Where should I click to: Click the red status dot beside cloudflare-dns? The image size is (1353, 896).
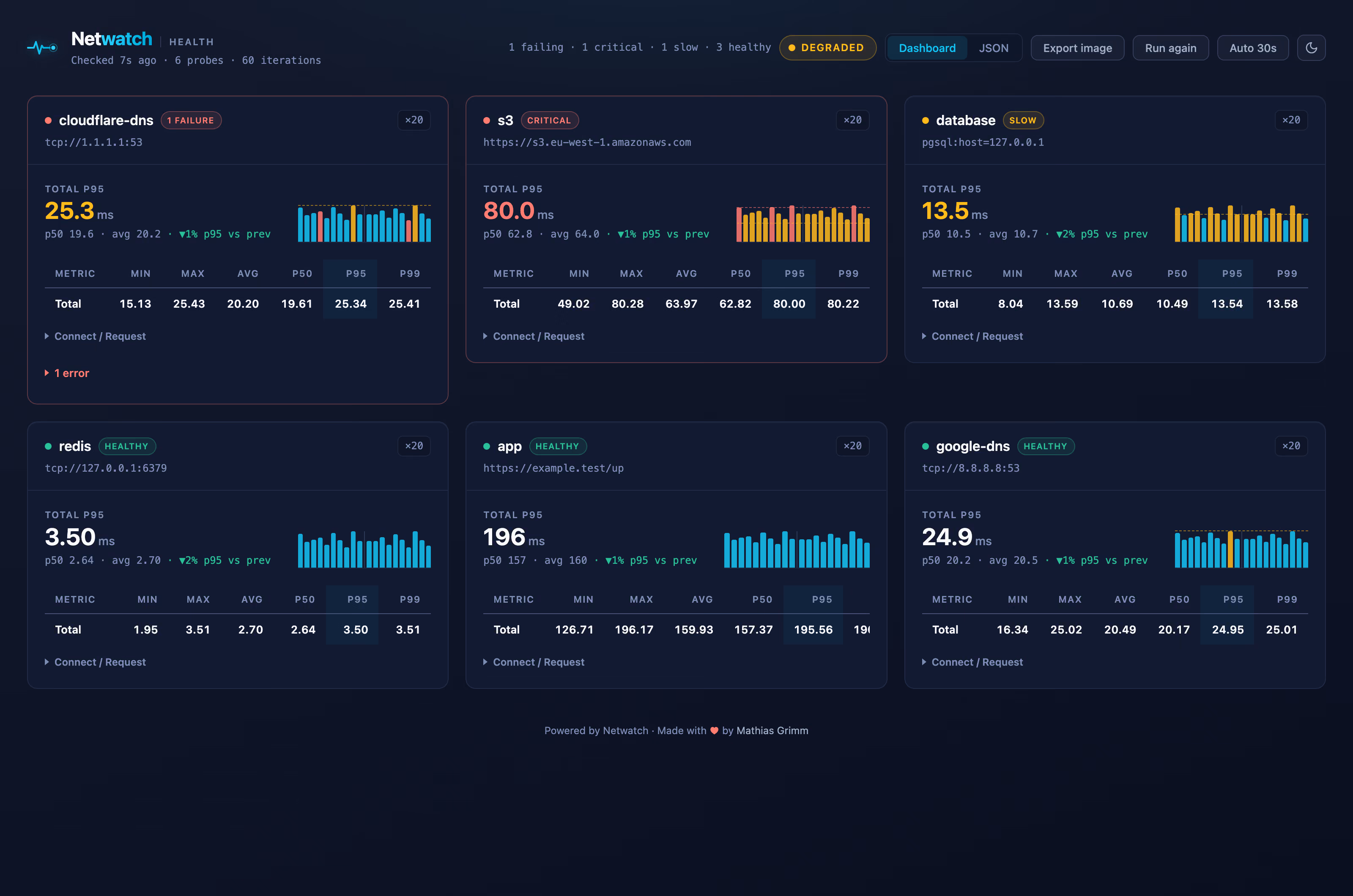(48, 120)
